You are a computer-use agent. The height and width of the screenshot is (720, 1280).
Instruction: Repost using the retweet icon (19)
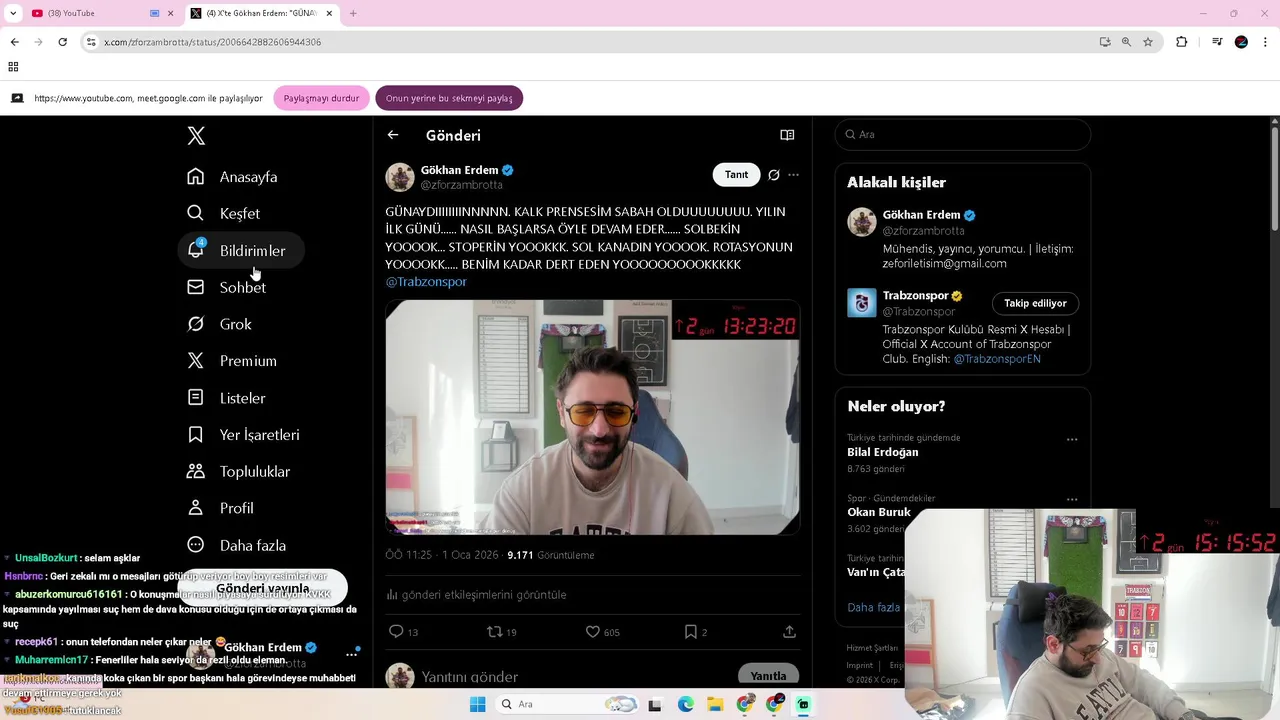494,631
